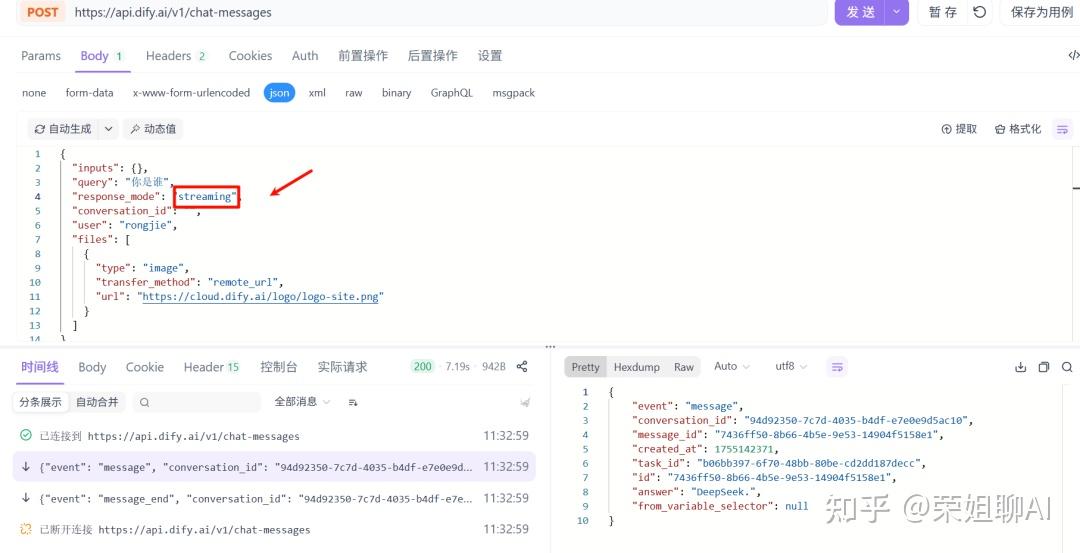Screen dimensions: 1080x553
Task: Open the Auth tab
Action: click(304, 56)
